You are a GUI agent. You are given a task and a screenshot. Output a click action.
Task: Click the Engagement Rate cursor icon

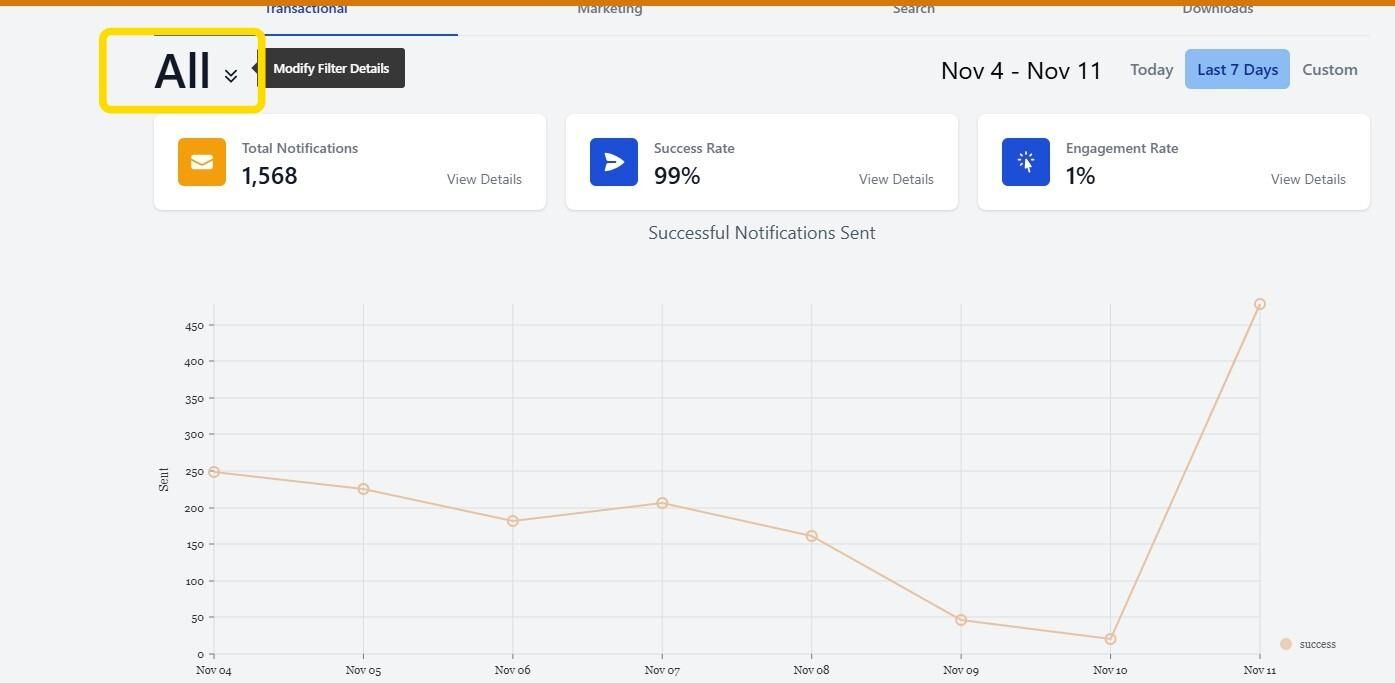click(1026, 162)
